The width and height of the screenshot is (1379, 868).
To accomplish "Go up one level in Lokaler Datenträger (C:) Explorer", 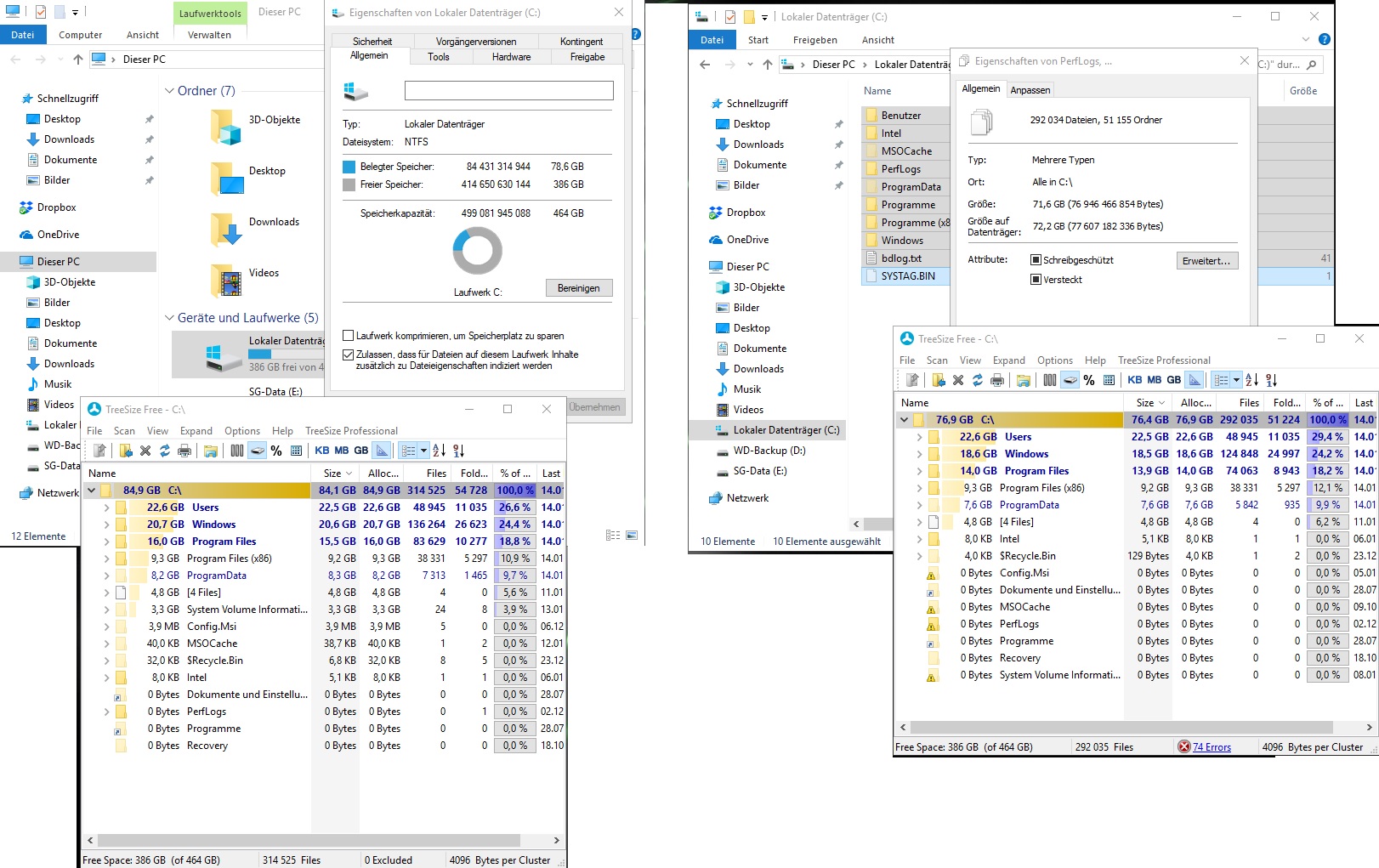I will coord(768,64).
